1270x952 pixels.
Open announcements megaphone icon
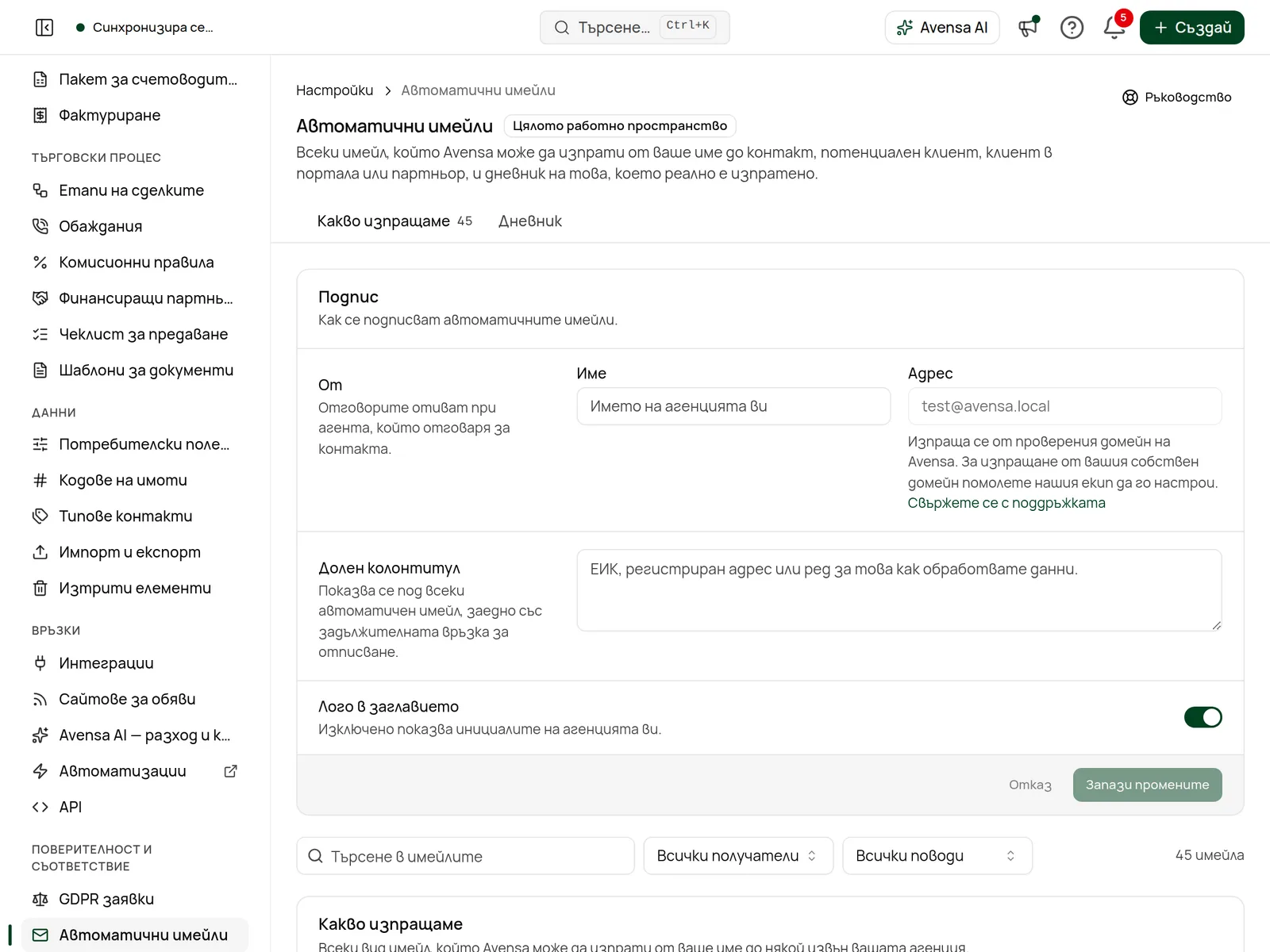(x=1029, y=28)
